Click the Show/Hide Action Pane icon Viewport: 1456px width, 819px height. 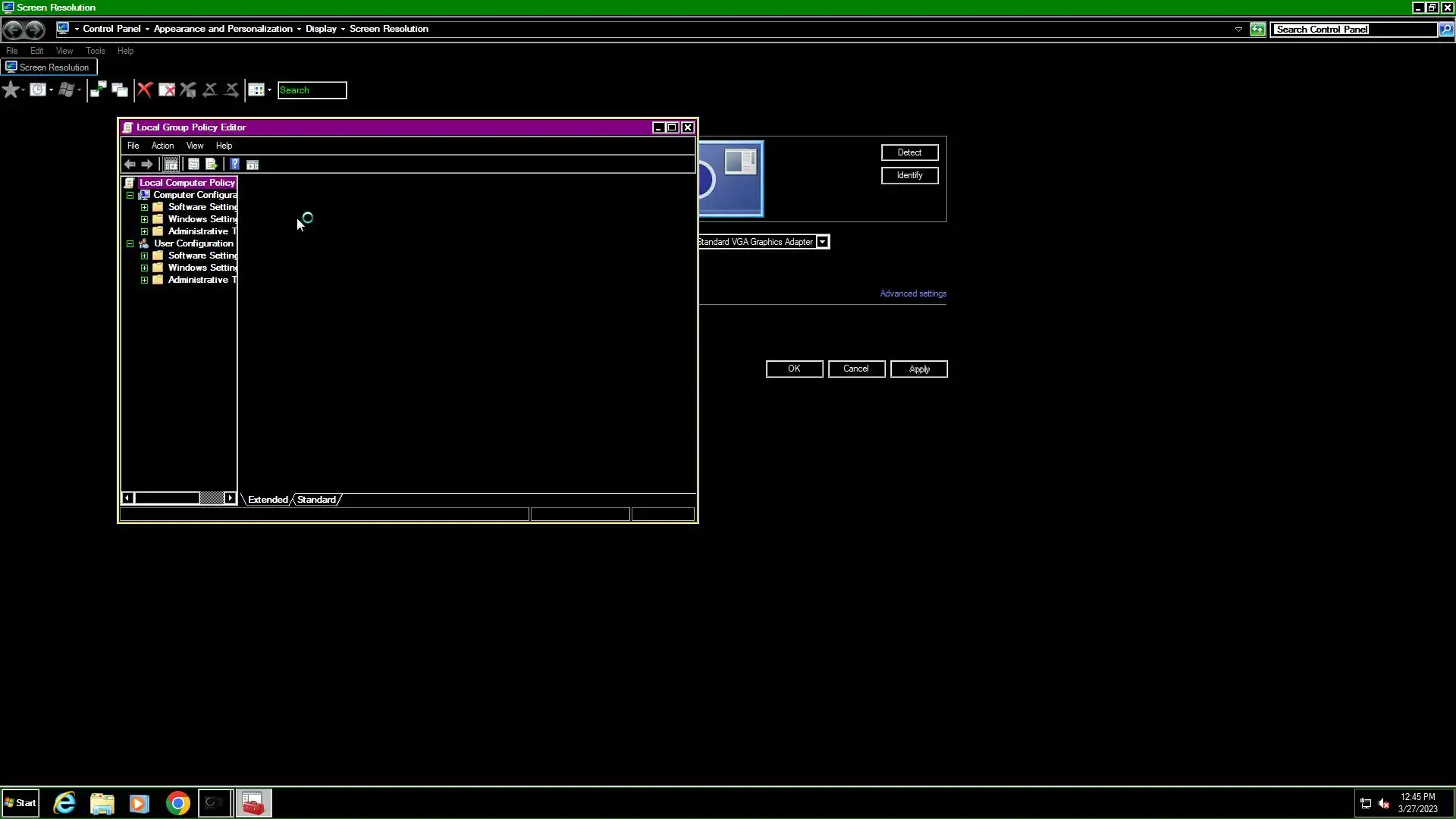253,165
